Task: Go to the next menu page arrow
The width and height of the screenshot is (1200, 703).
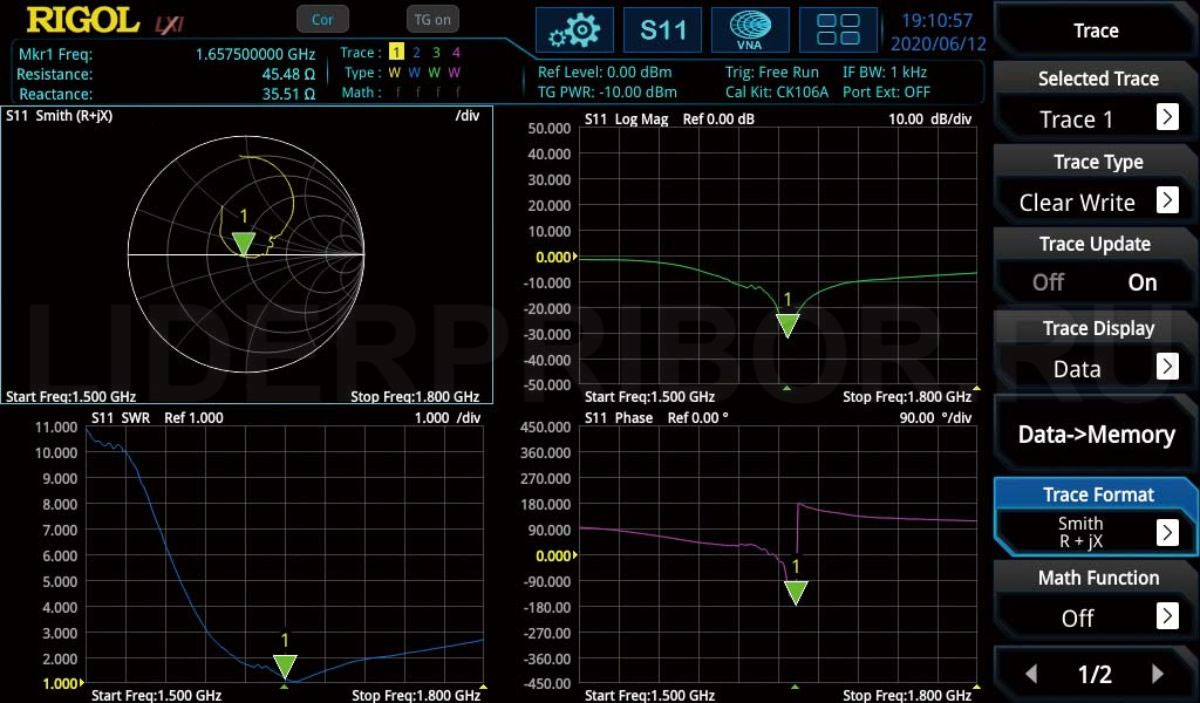Action: [1158, 674]
